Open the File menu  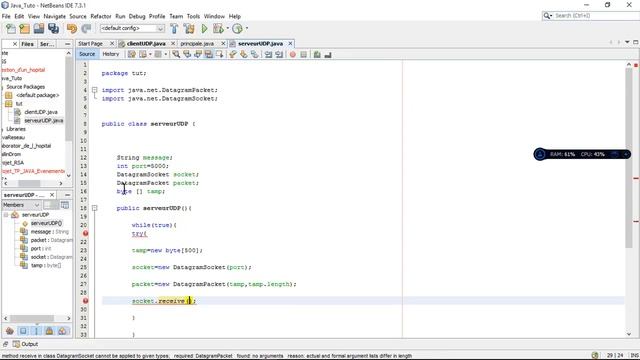point(6,16)
